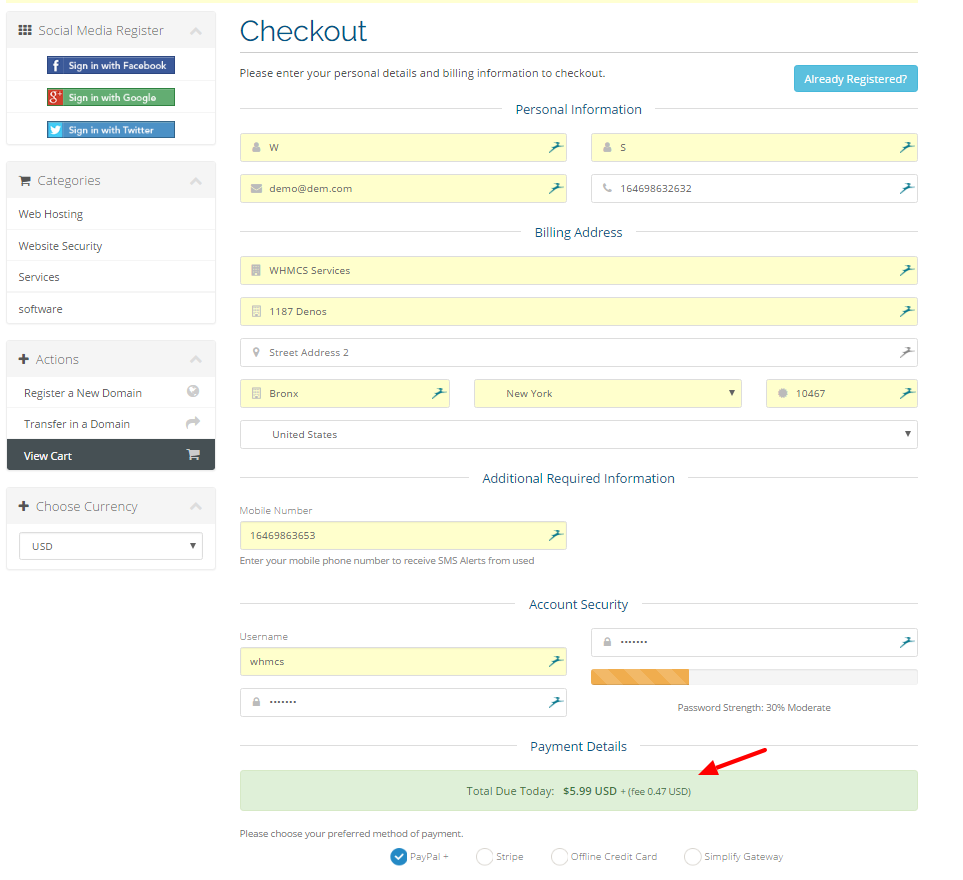
Task: Open Website Security category
Action: pyautogui.click(x=60, y=246)
